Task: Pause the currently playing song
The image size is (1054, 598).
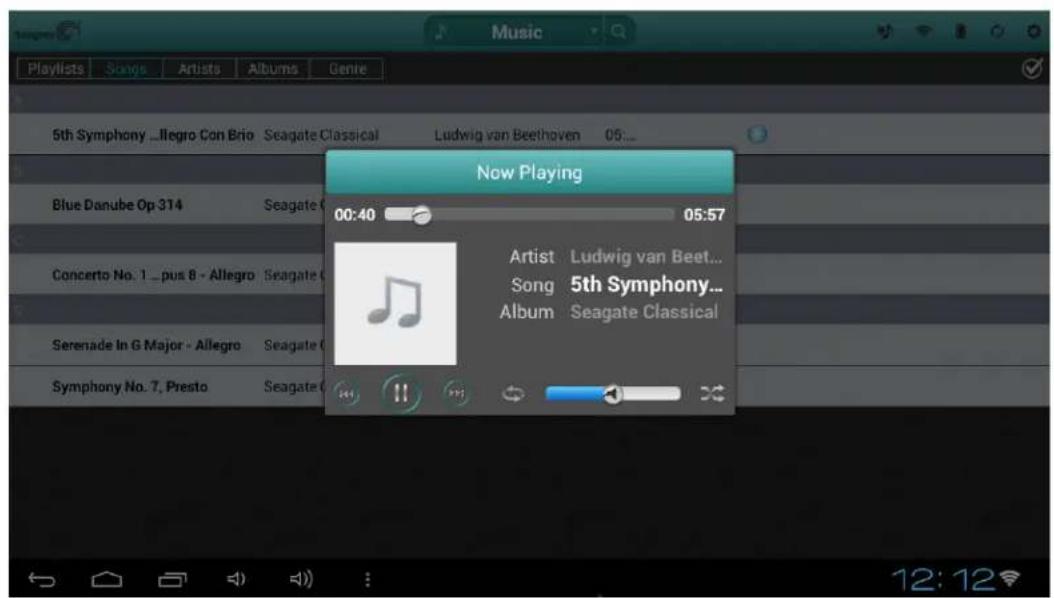Action: [401, 393]
